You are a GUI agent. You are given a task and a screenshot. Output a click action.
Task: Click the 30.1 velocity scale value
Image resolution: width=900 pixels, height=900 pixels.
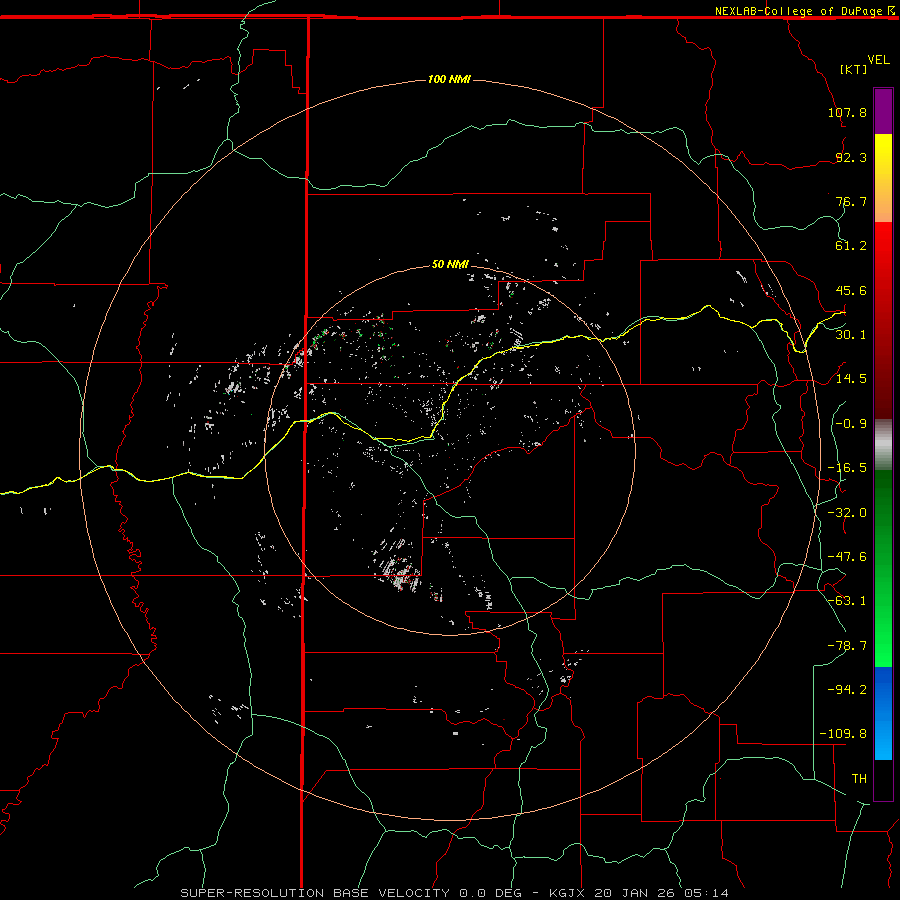(851, 335)
